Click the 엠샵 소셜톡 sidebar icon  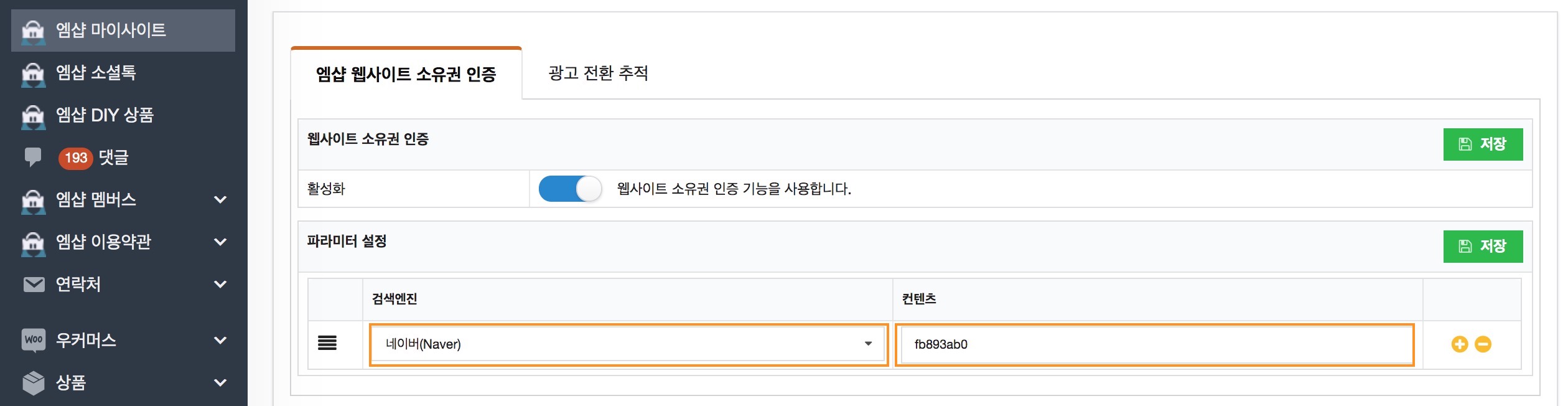[33, 73]
